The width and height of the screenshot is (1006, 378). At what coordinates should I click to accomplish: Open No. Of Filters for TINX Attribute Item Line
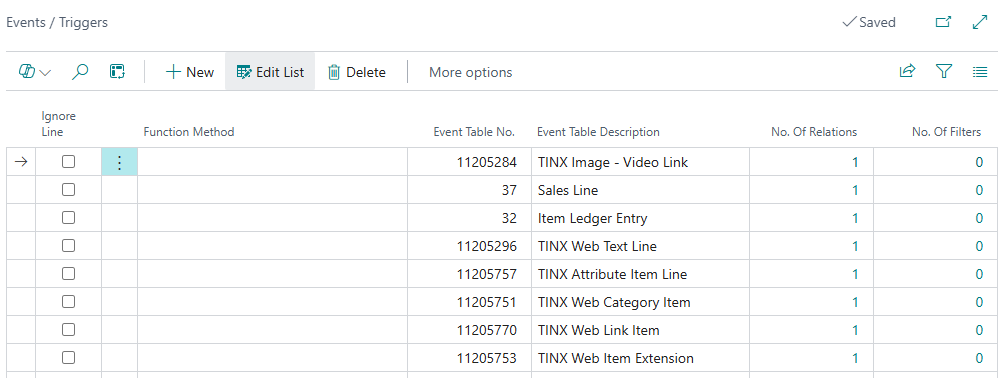coord(979,275)
